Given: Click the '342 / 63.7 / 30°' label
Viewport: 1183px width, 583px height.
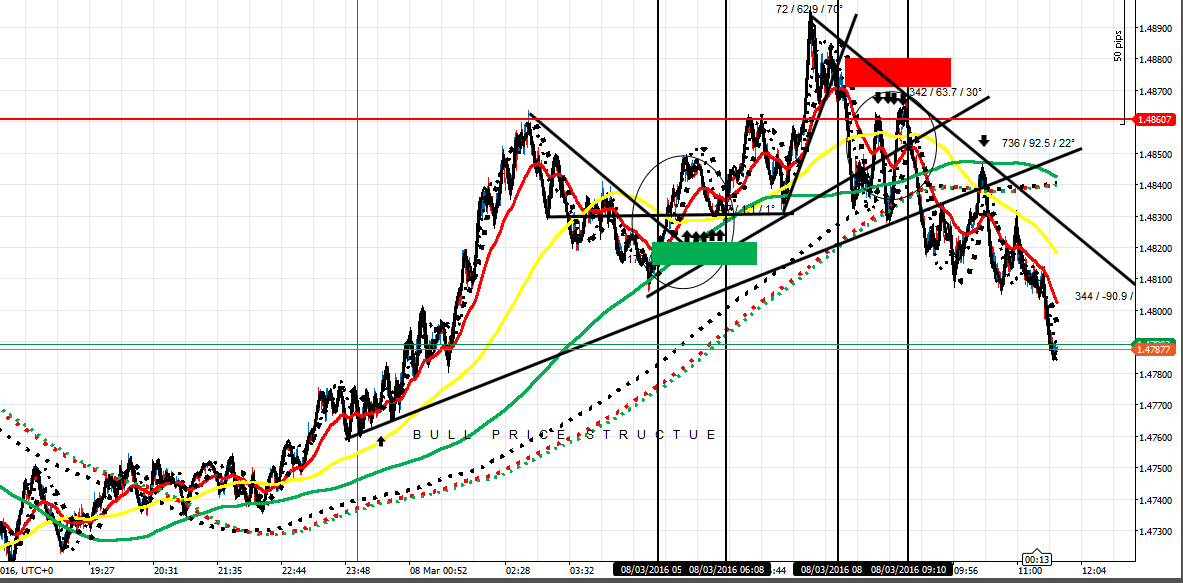Looking at the screenshot, I should click(945, 90).
